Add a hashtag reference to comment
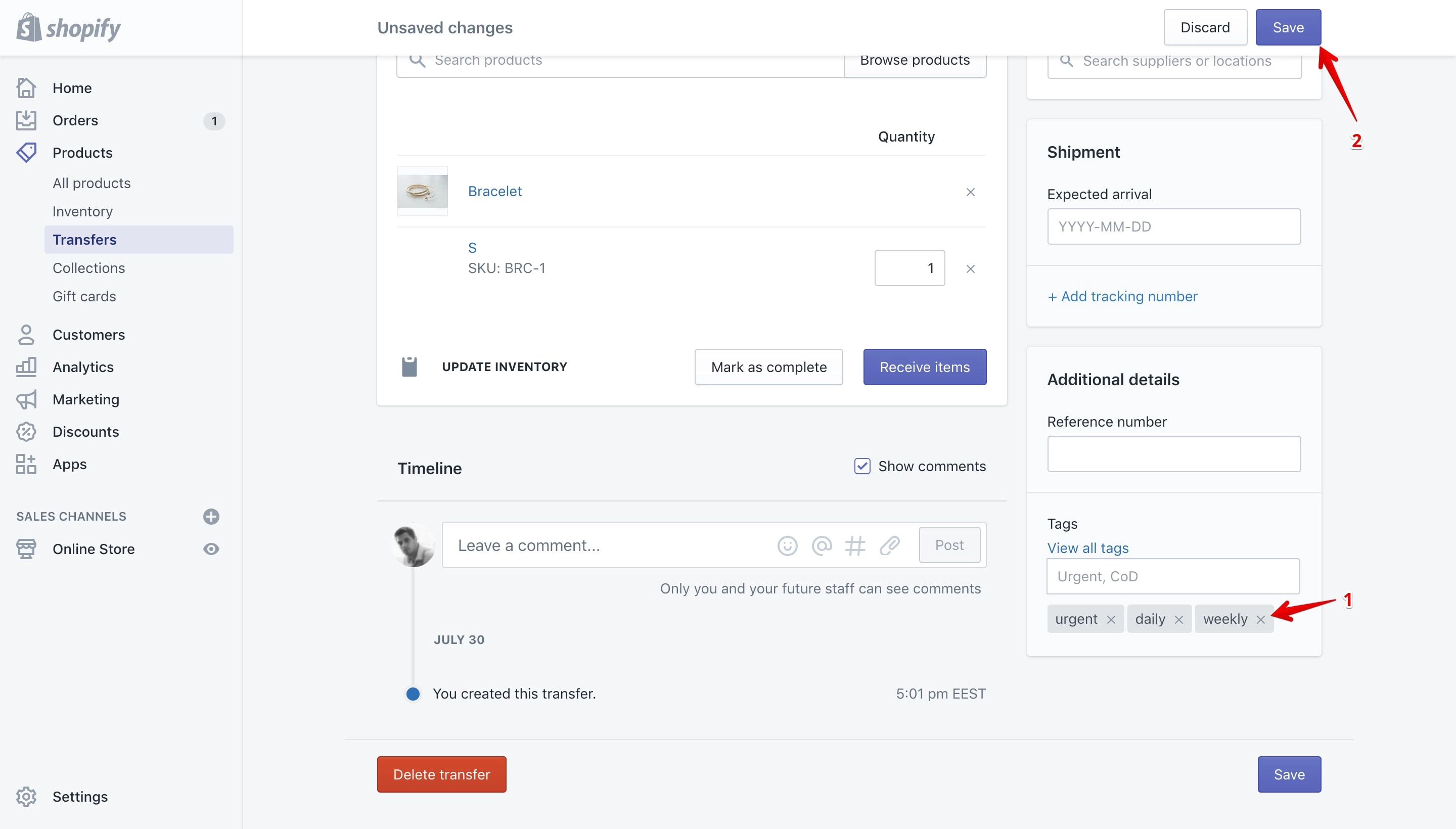The image size is (1456, 829). 855,546
